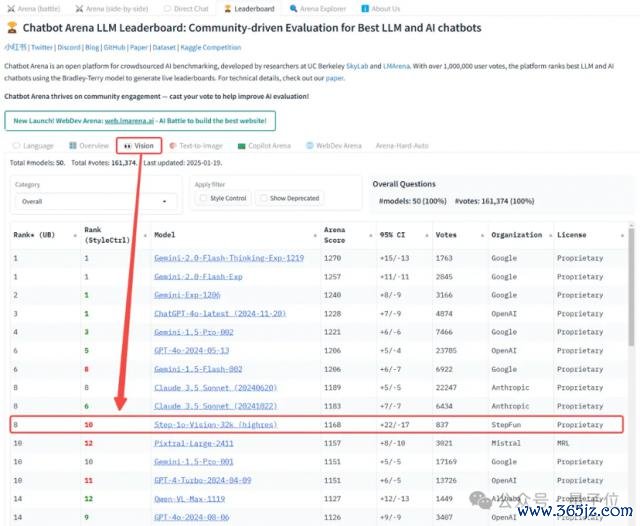Switch to Text-to-Image tab
640x526 pixels.
196,146
